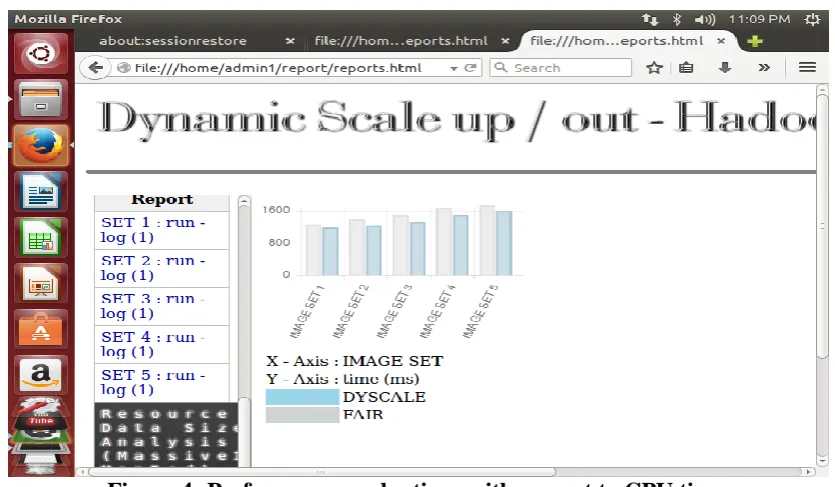Click the Report table header

click(162, 202)
